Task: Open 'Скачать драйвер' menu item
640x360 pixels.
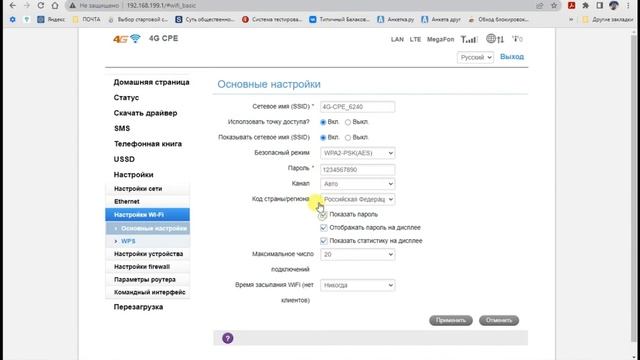Action: tap(145, 113)
